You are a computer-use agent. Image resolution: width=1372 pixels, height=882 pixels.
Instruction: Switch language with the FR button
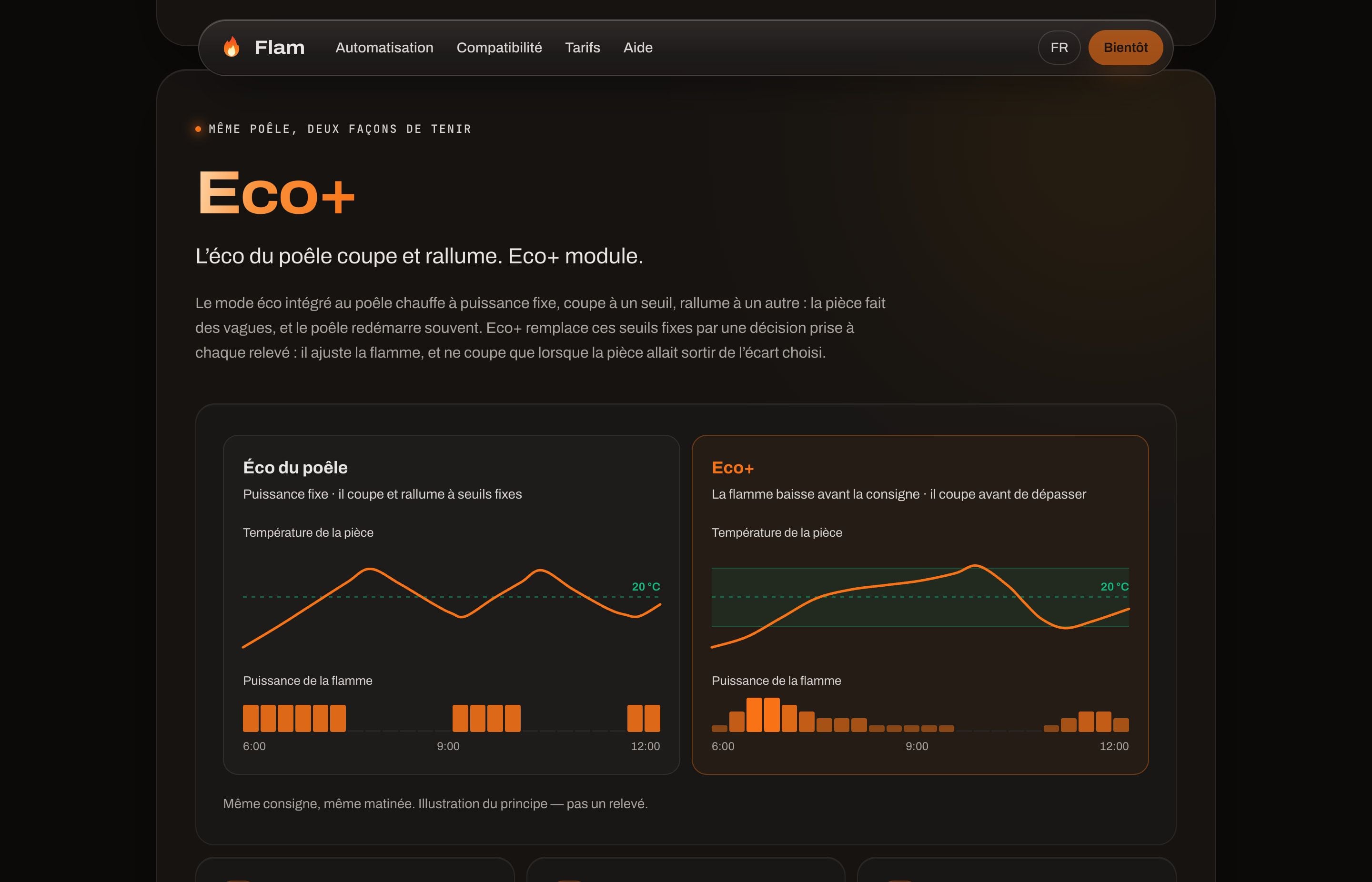click(1059, 48)
